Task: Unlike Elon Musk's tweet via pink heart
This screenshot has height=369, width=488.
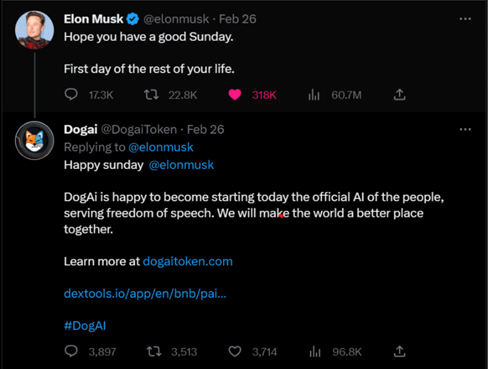Action: tap(235, 95)
